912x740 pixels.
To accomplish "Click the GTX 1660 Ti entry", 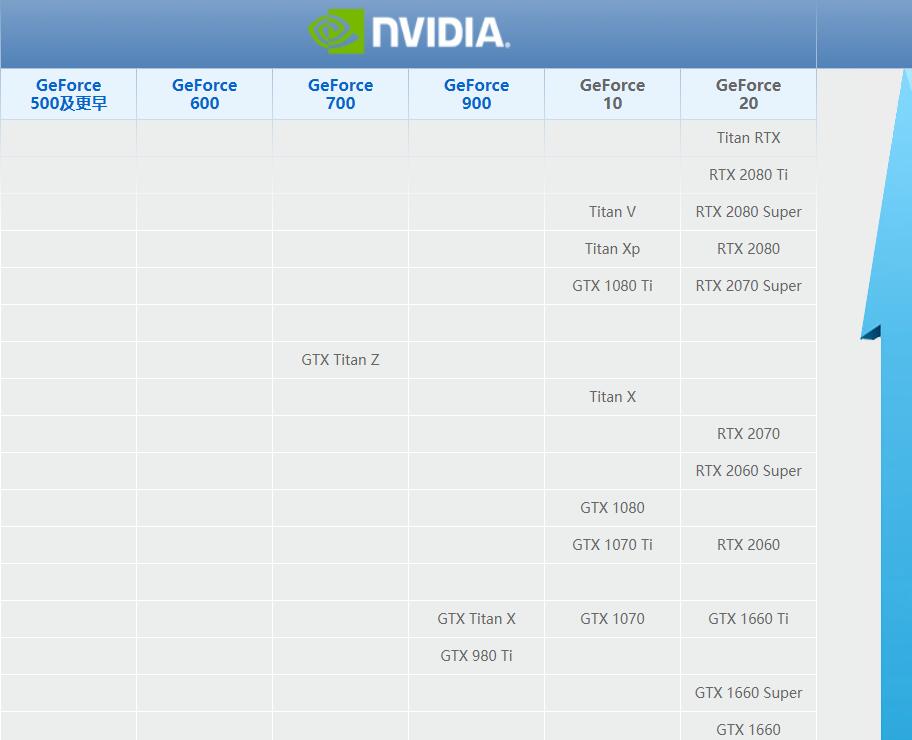I will coord(748,619).
